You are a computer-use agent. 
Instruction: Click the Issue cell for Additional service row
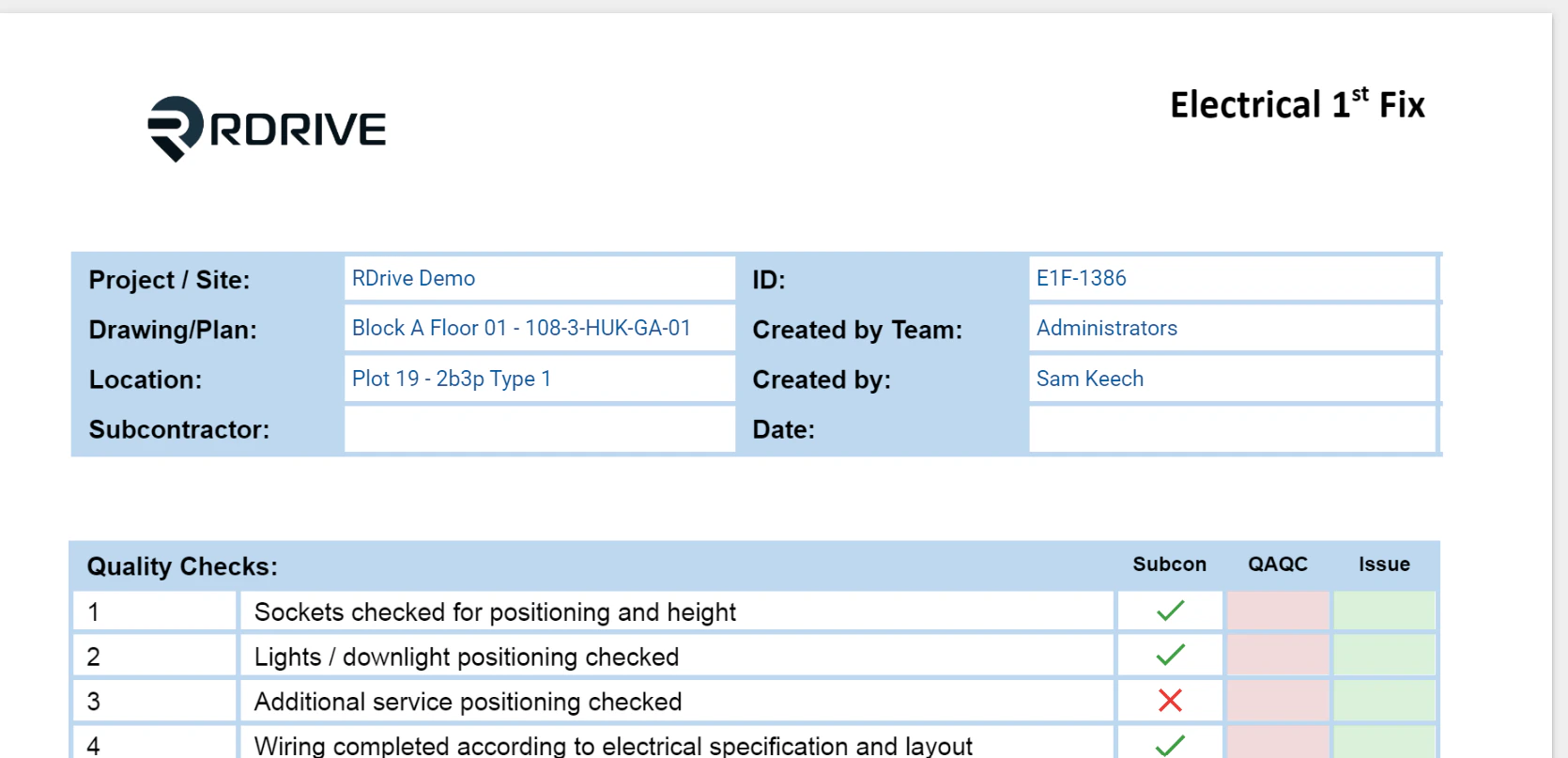[1385, 701]
